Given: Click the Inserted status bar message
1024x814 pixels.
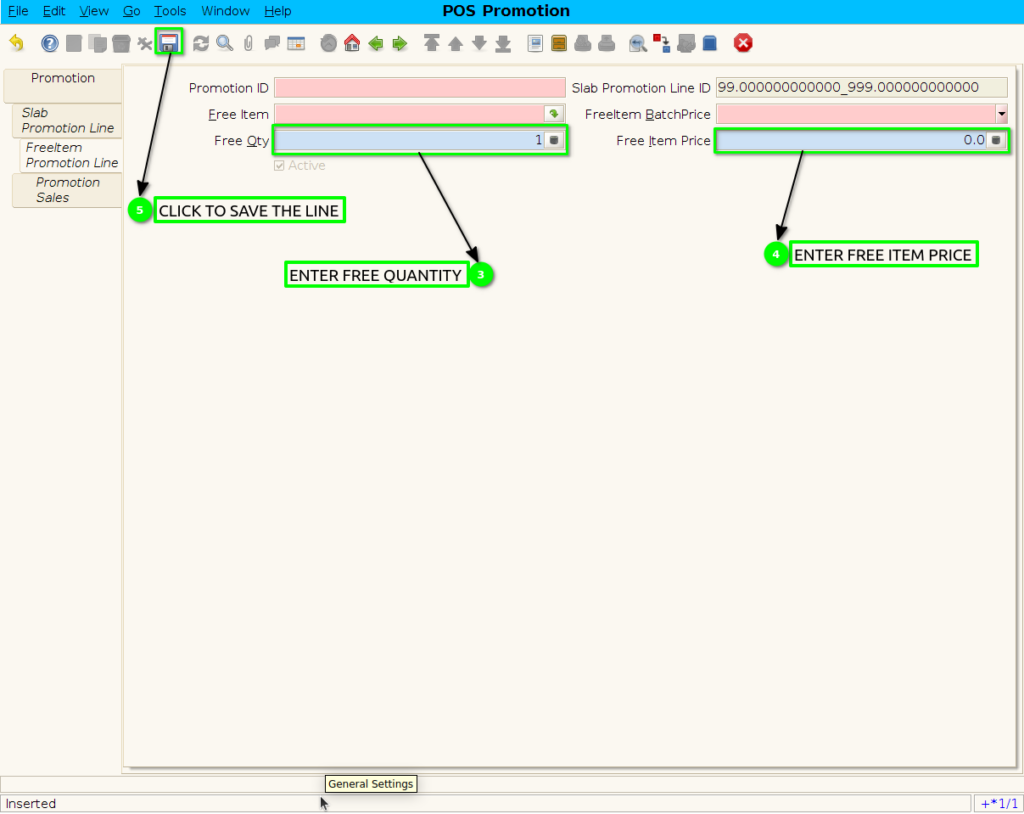Looking at the screenshot, I should point(31,804).
